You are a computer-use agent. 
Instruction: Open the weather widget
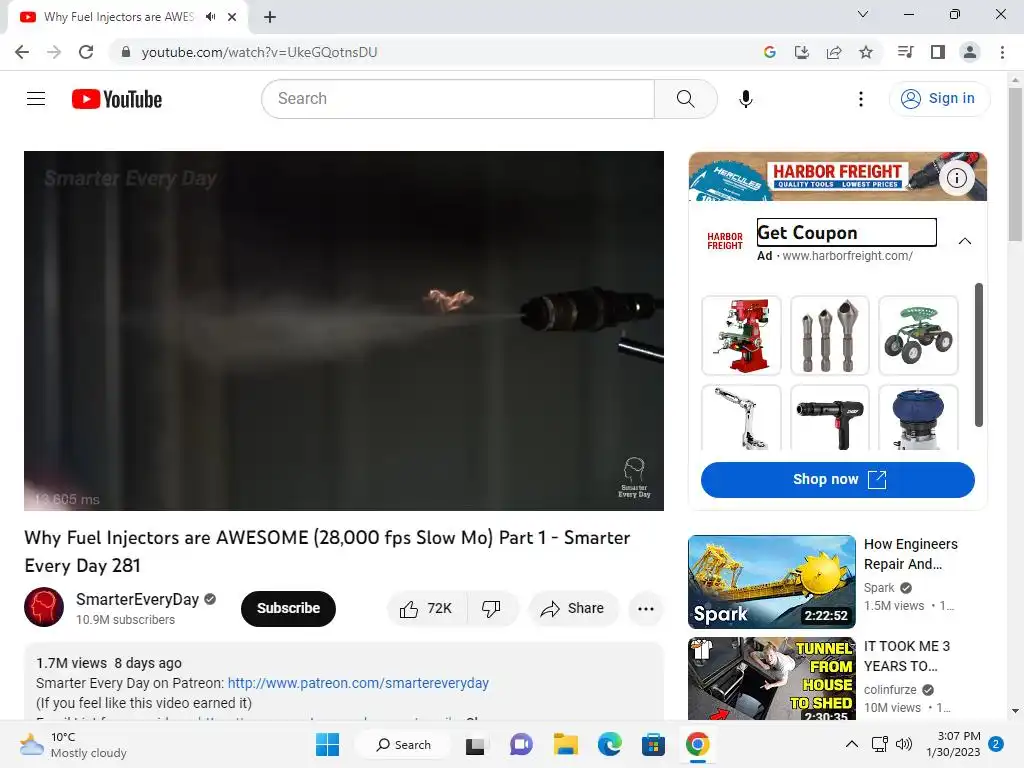(x=72, y=744)
